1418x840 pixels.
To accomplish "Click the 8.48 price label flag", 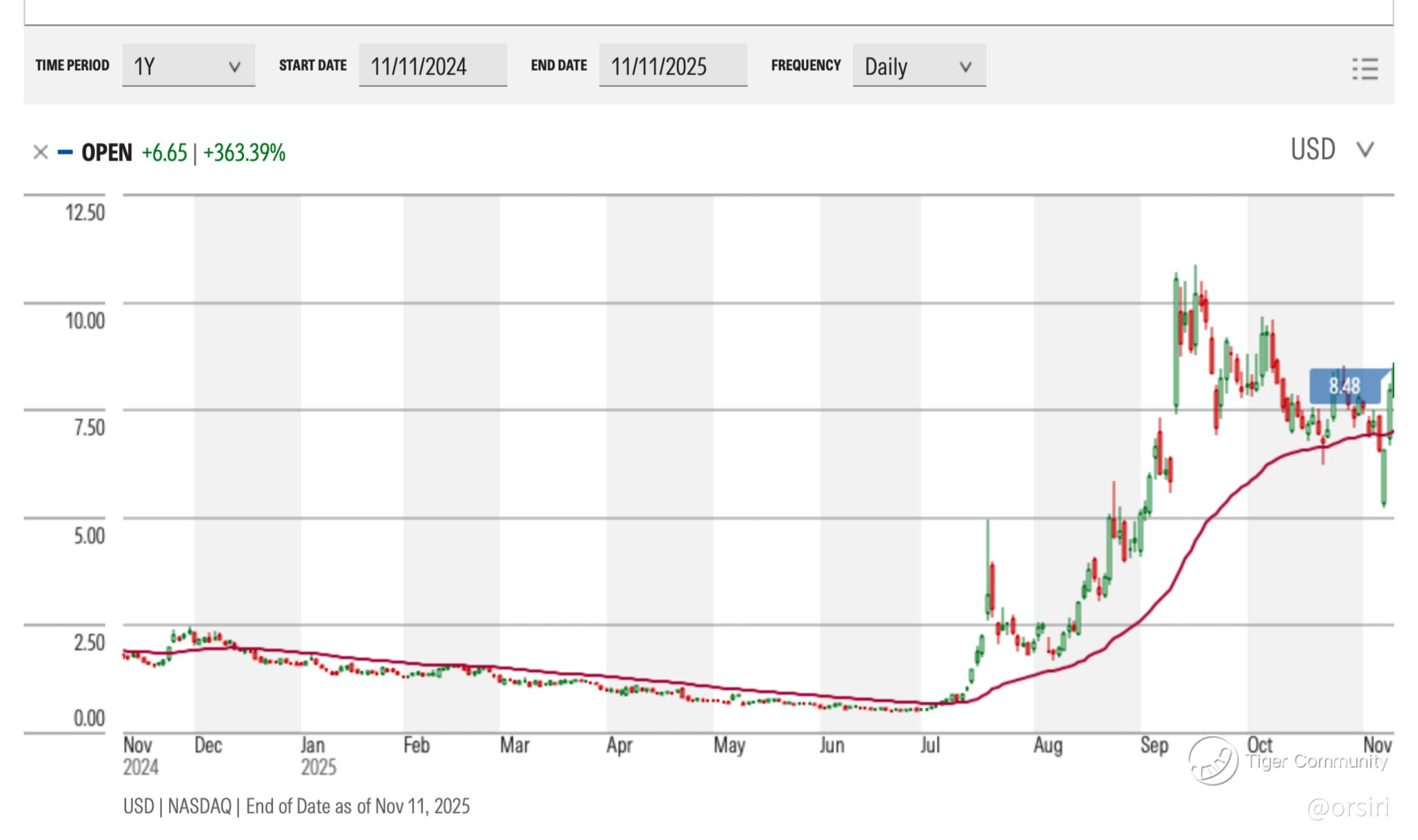I will pos(1344,386).
